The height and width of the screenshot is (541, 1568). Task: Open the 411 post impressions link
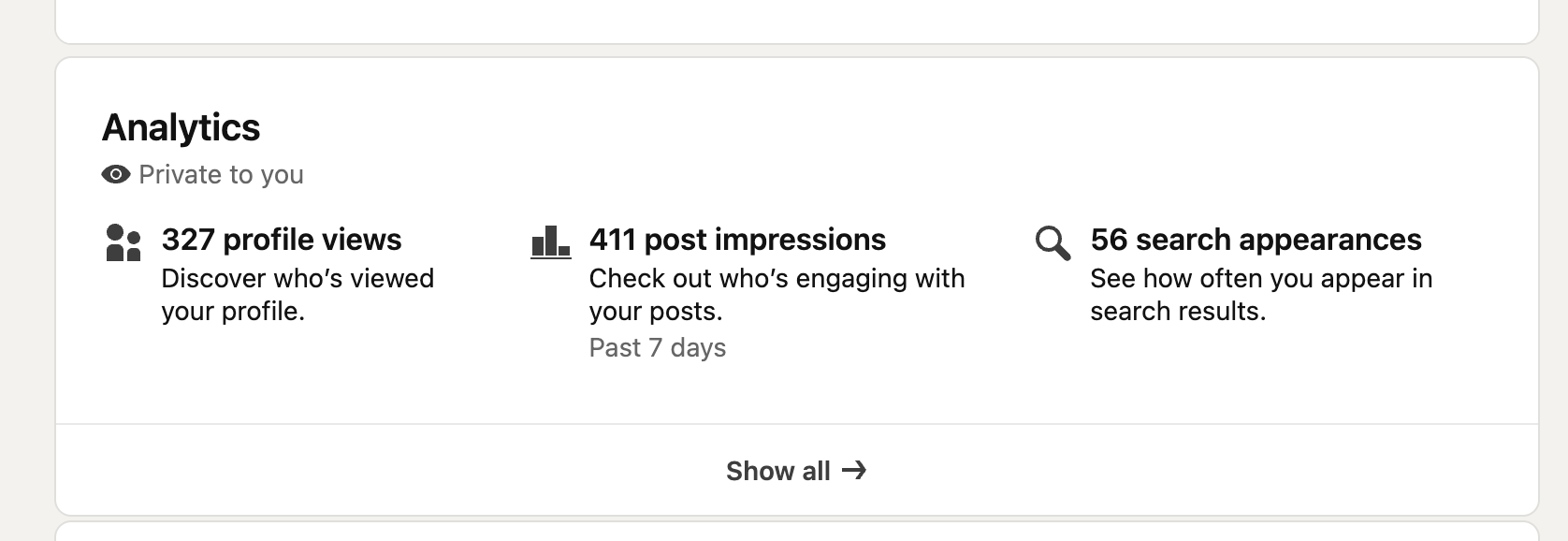[x=737, y=240]
